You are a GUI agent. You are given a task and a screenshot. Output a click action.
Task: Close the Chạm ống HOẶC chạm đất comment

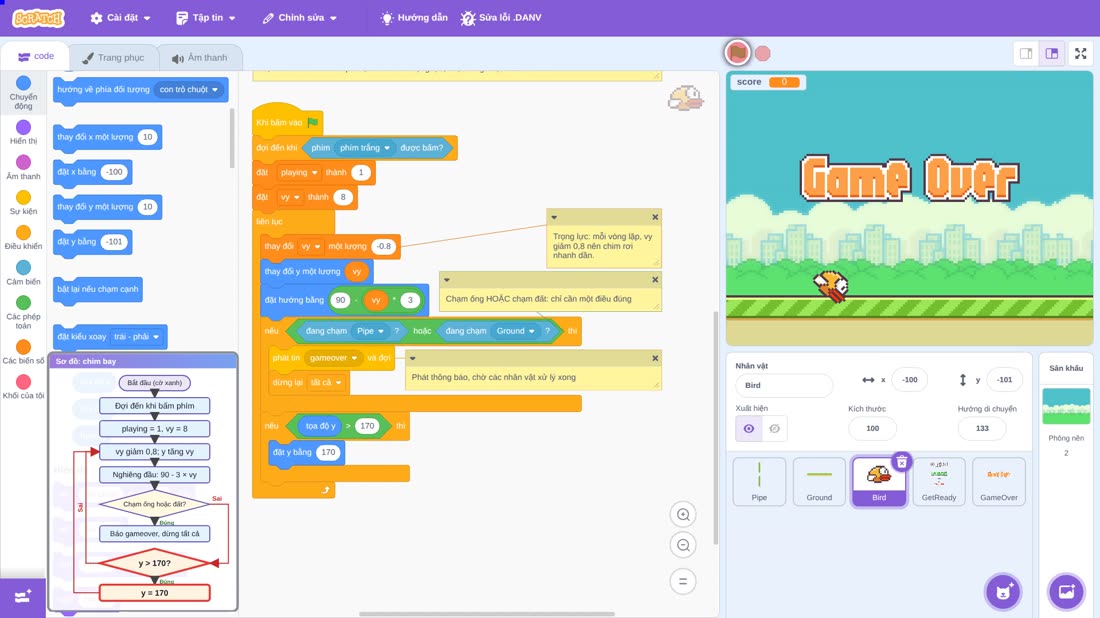(655, 280)
